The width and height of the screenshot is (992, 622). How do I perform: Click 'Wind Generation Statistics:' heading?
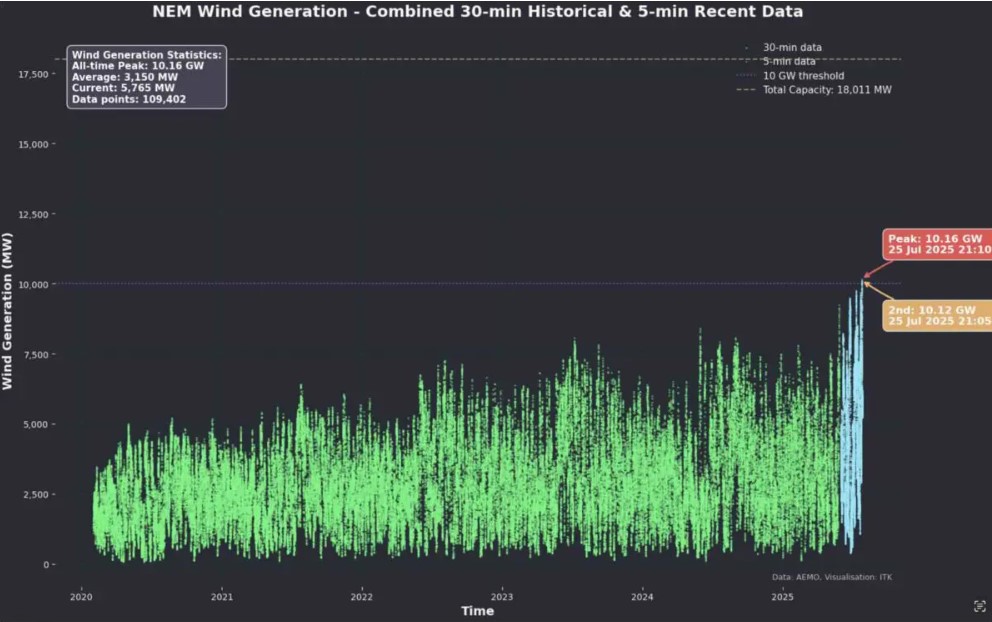(x=147, y=55)
